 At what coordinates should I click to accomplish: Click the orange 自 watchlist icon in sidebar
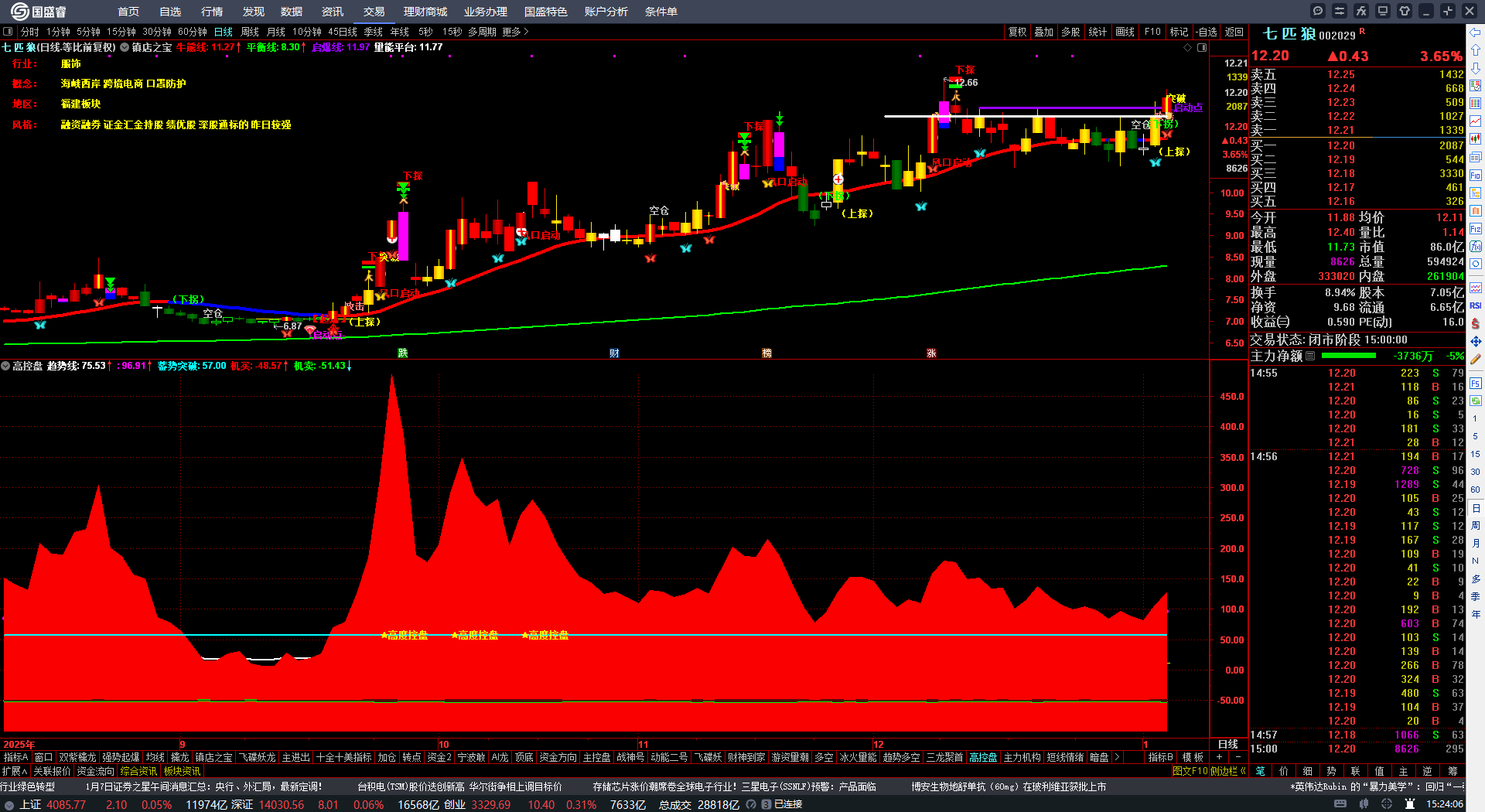(1476, 210)
